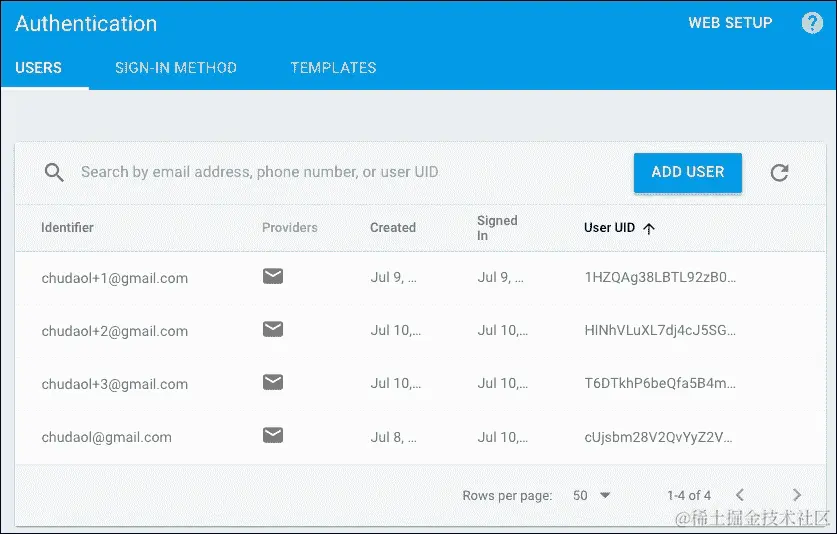Click the Add User button

click(688, 172)
